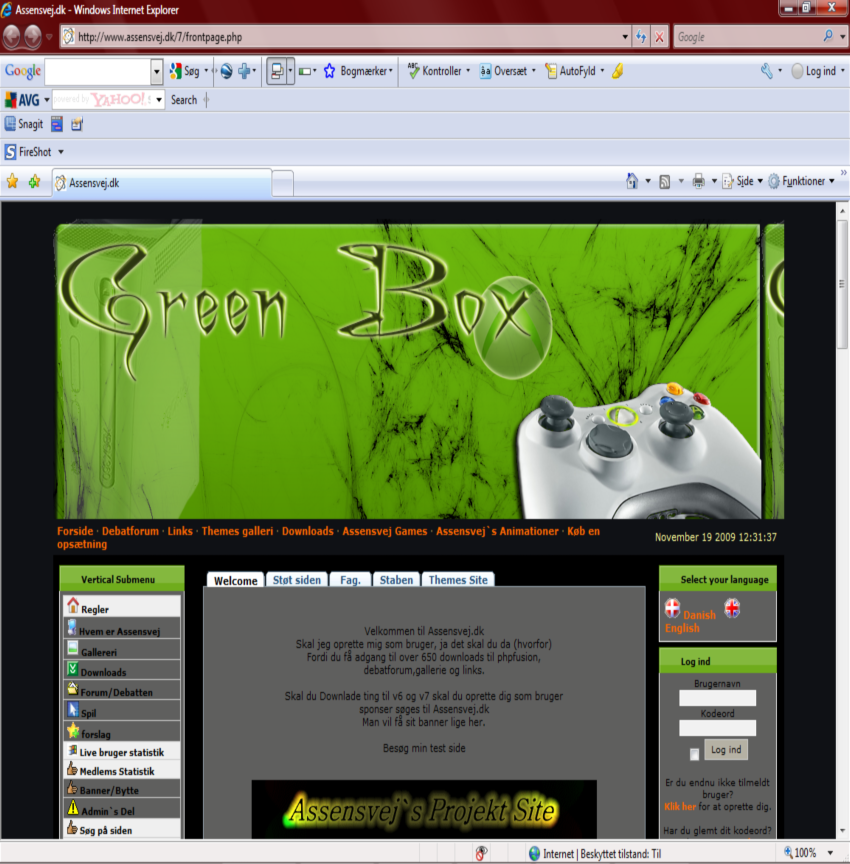Screen dimensions: 850x864
Task: Click the AVG logo in toolbar
Action: click(21, 100)
